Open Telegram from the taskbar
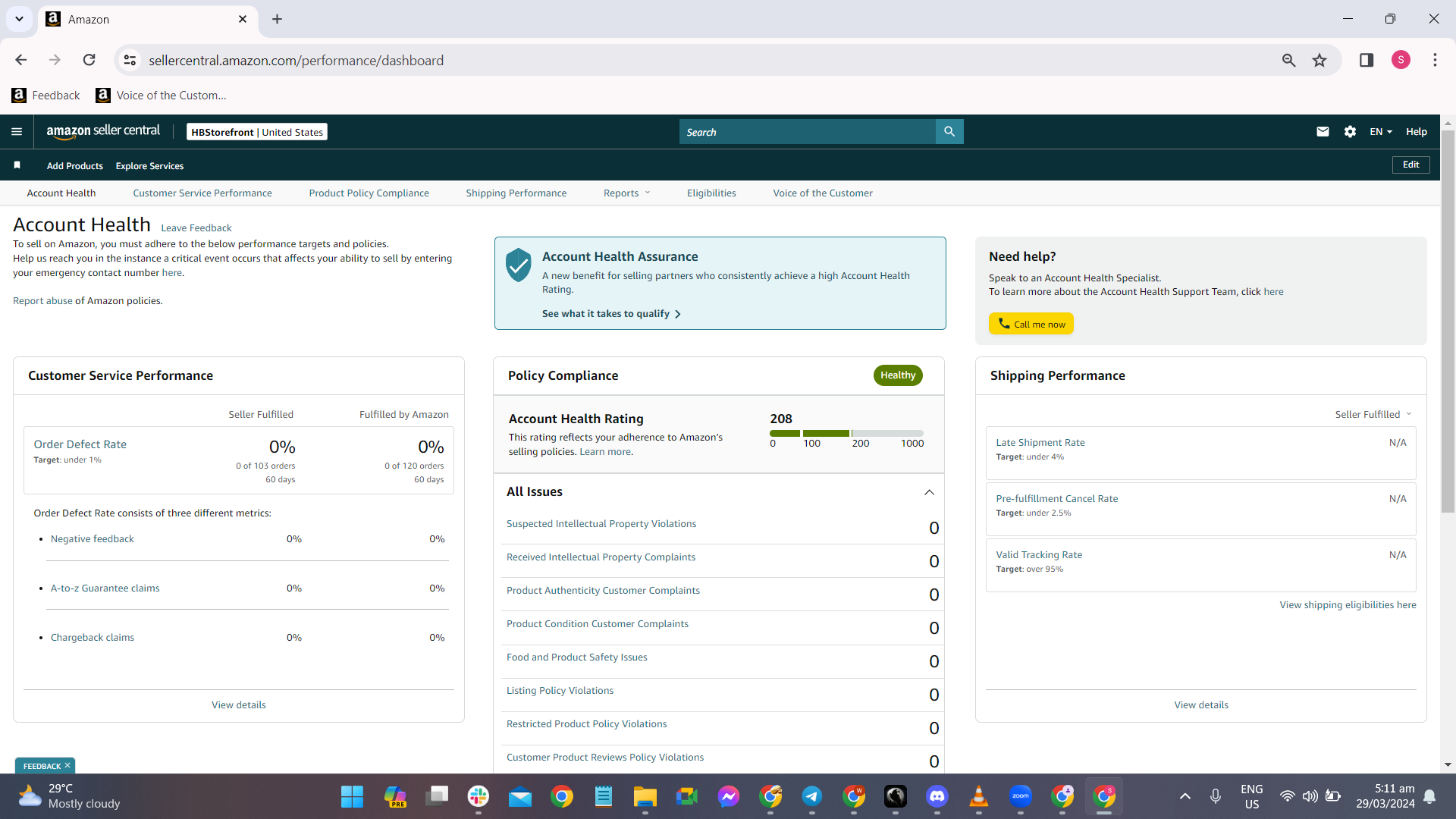The height and width of the screenshot is (819, 1456). click(812, 796)
